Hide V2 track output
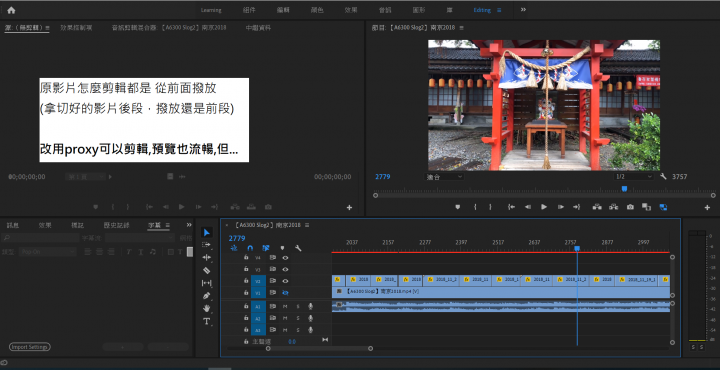The image size is (720, 370). point(285,281)
